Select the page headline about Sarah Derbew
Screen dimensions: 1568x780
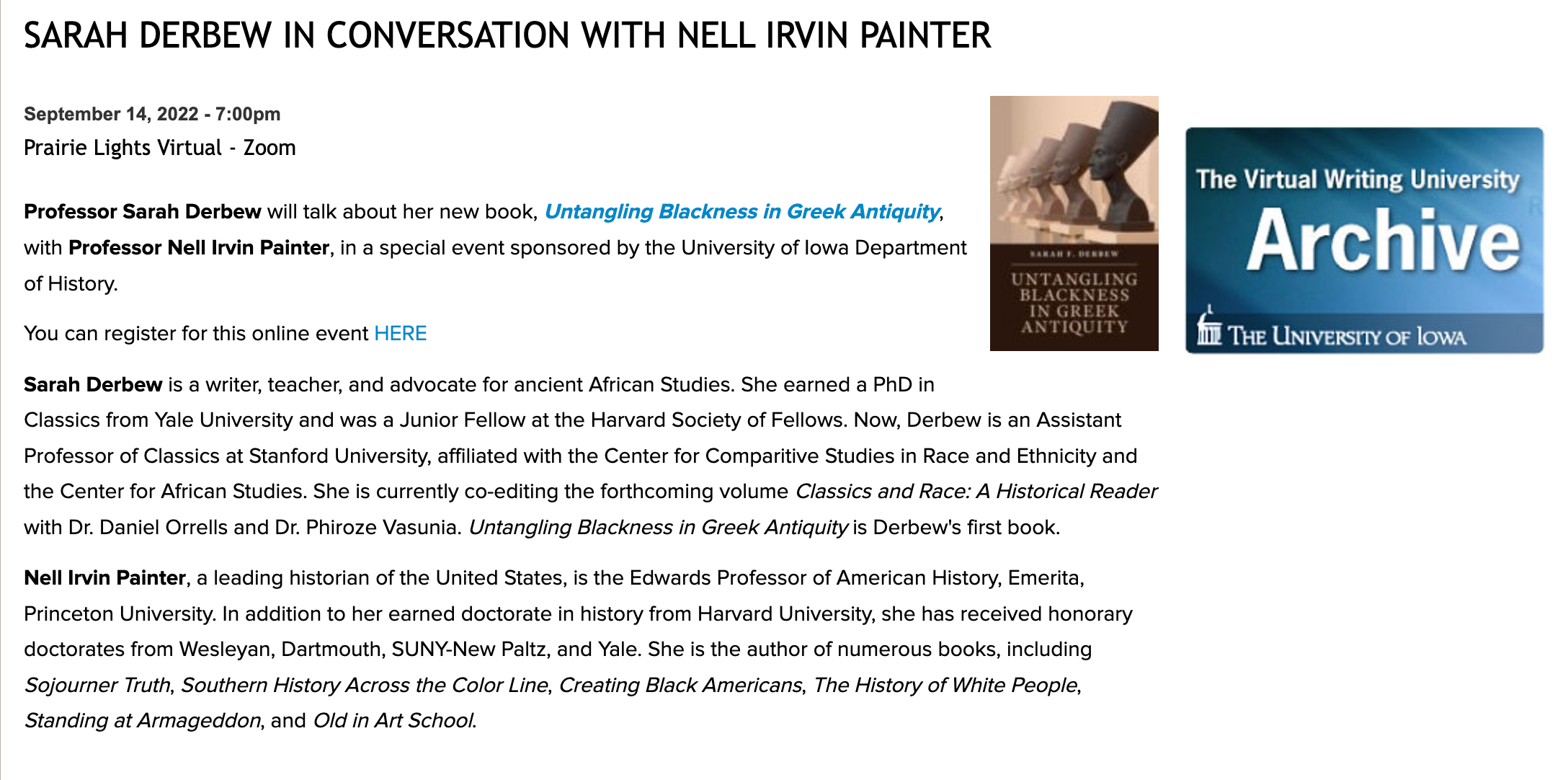coord(507,35)
